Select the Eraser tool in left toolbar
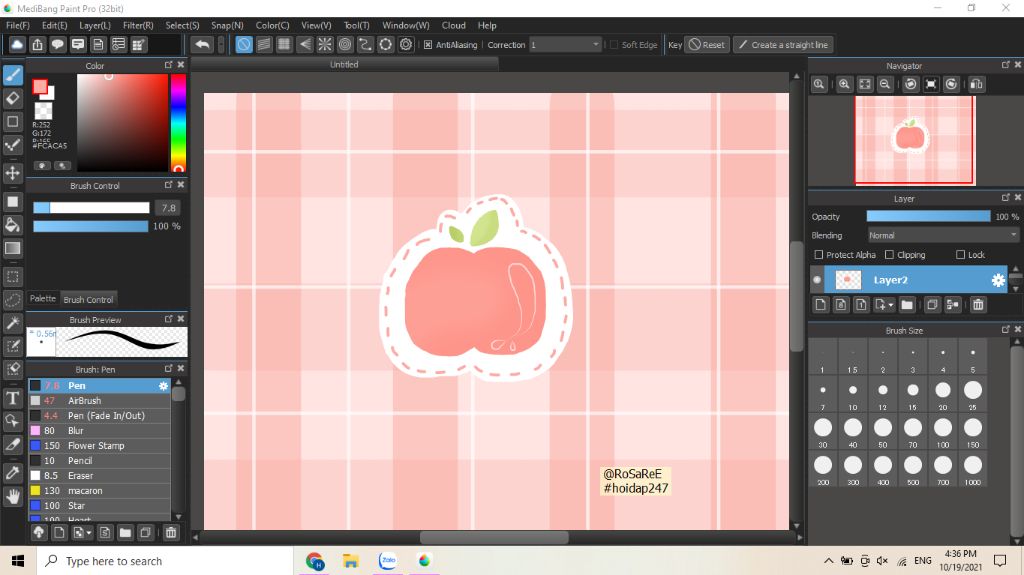 click(13, 98)
